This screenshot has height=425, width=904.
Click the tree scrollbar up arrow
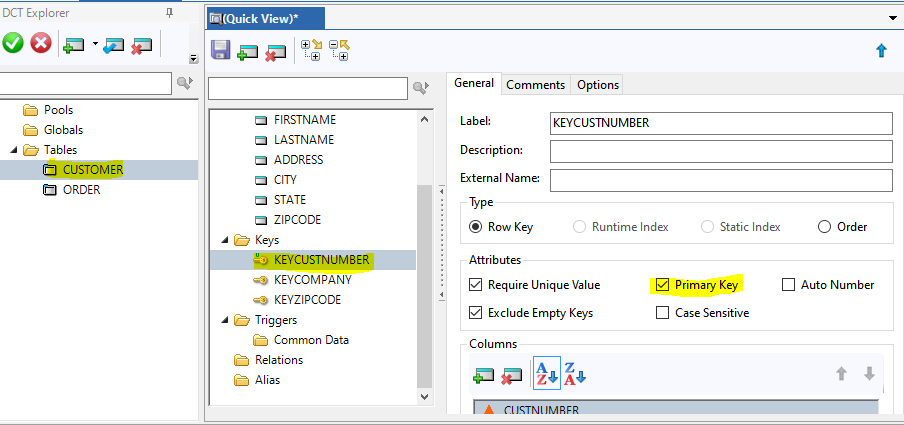coord(424,119)
